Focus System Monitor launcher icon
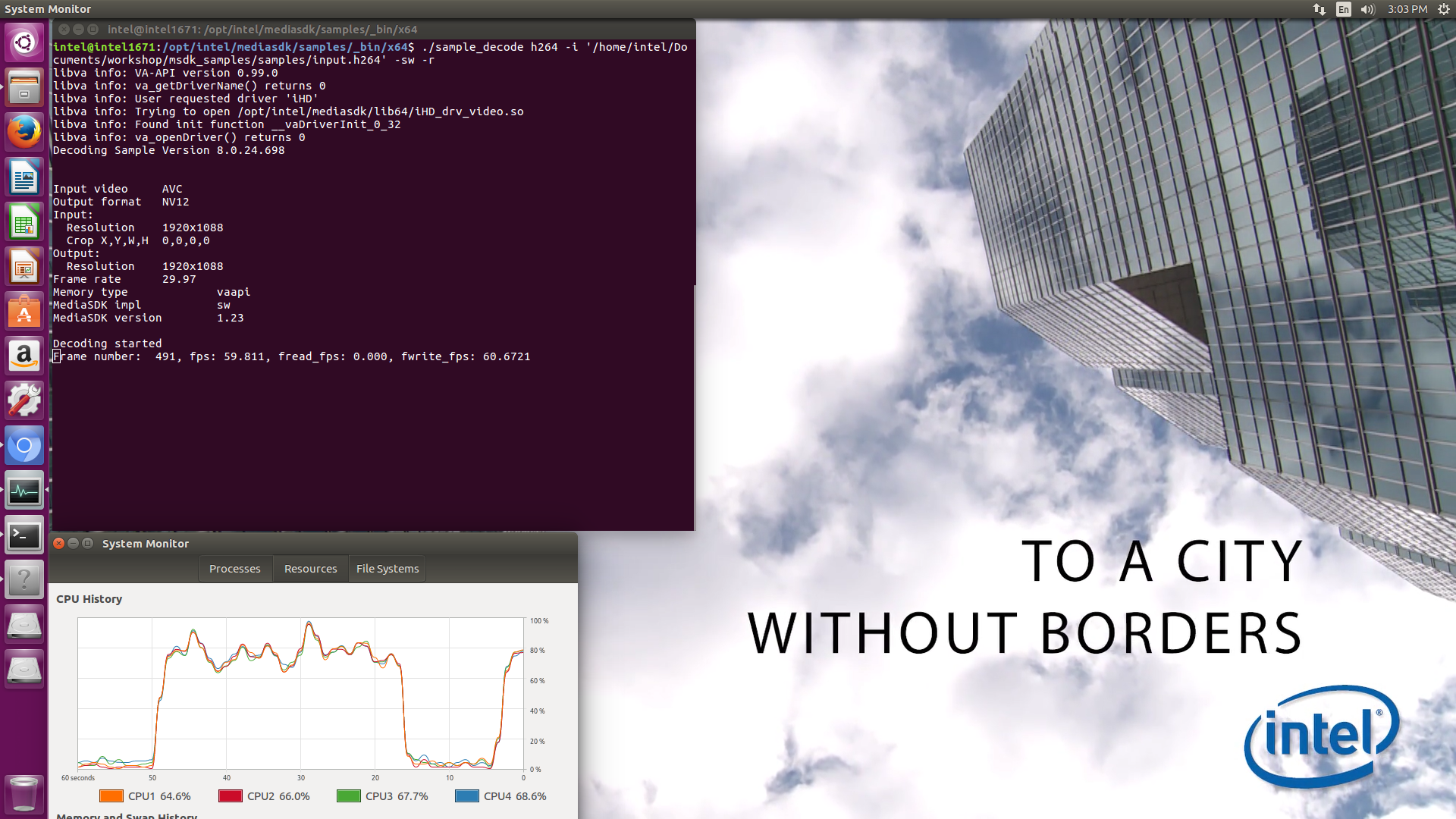The image size is (1456, 819). coord(24,491)
